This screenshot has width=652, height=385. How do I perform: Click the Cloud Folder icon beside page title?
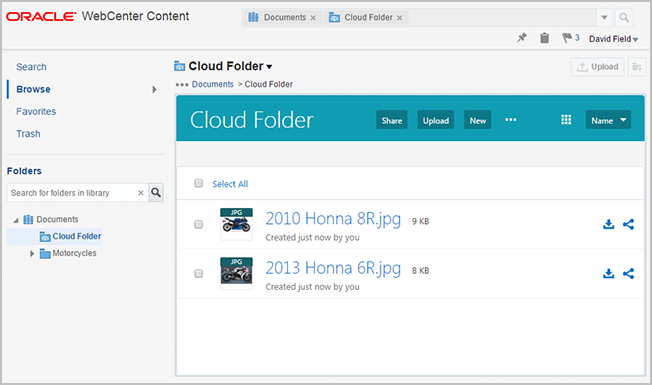point(180,66)
